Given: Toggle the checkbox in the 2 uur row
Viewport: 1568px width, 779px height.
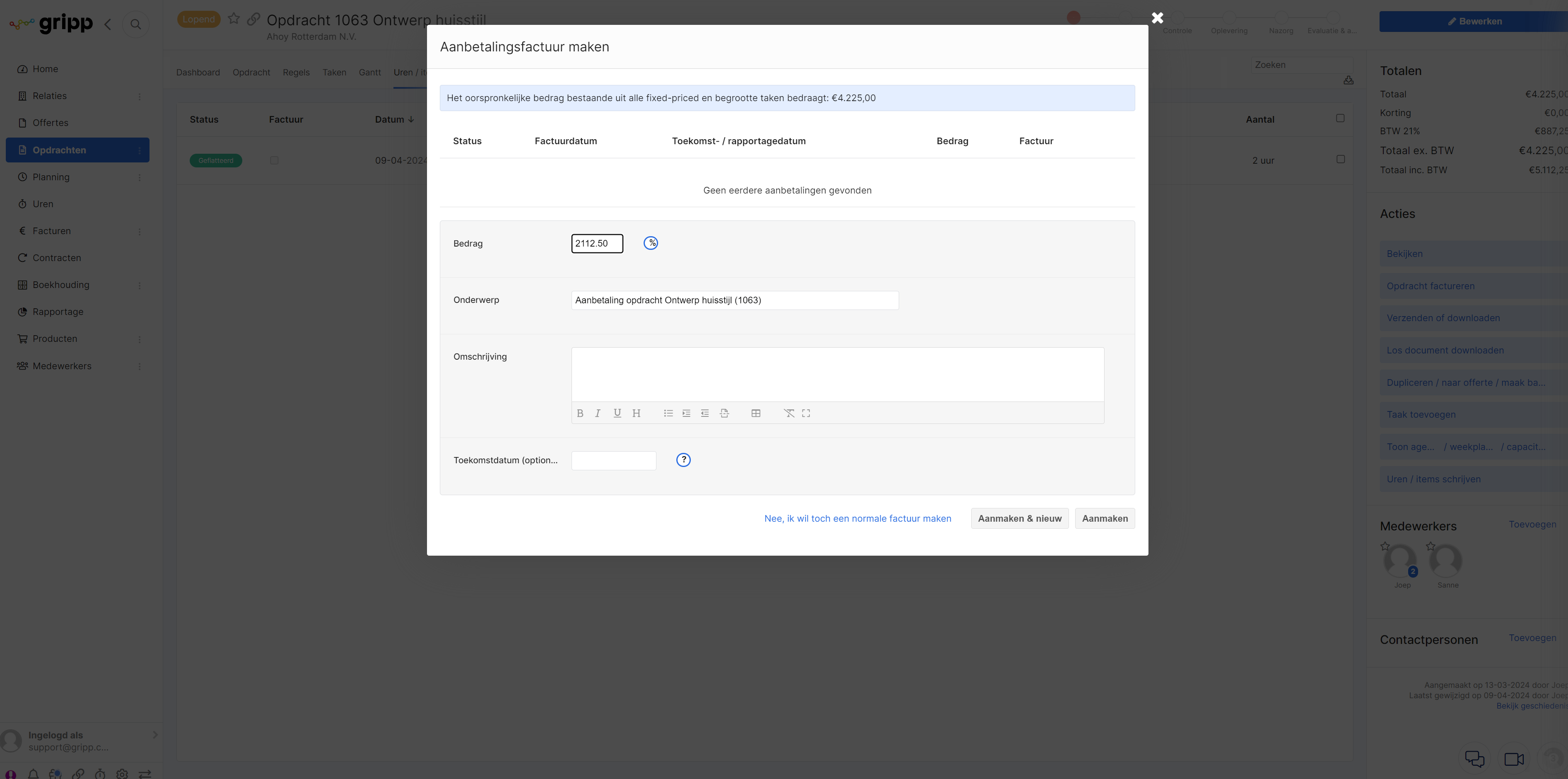Looking at the screenshot, I should click(x=1340, y=159).
